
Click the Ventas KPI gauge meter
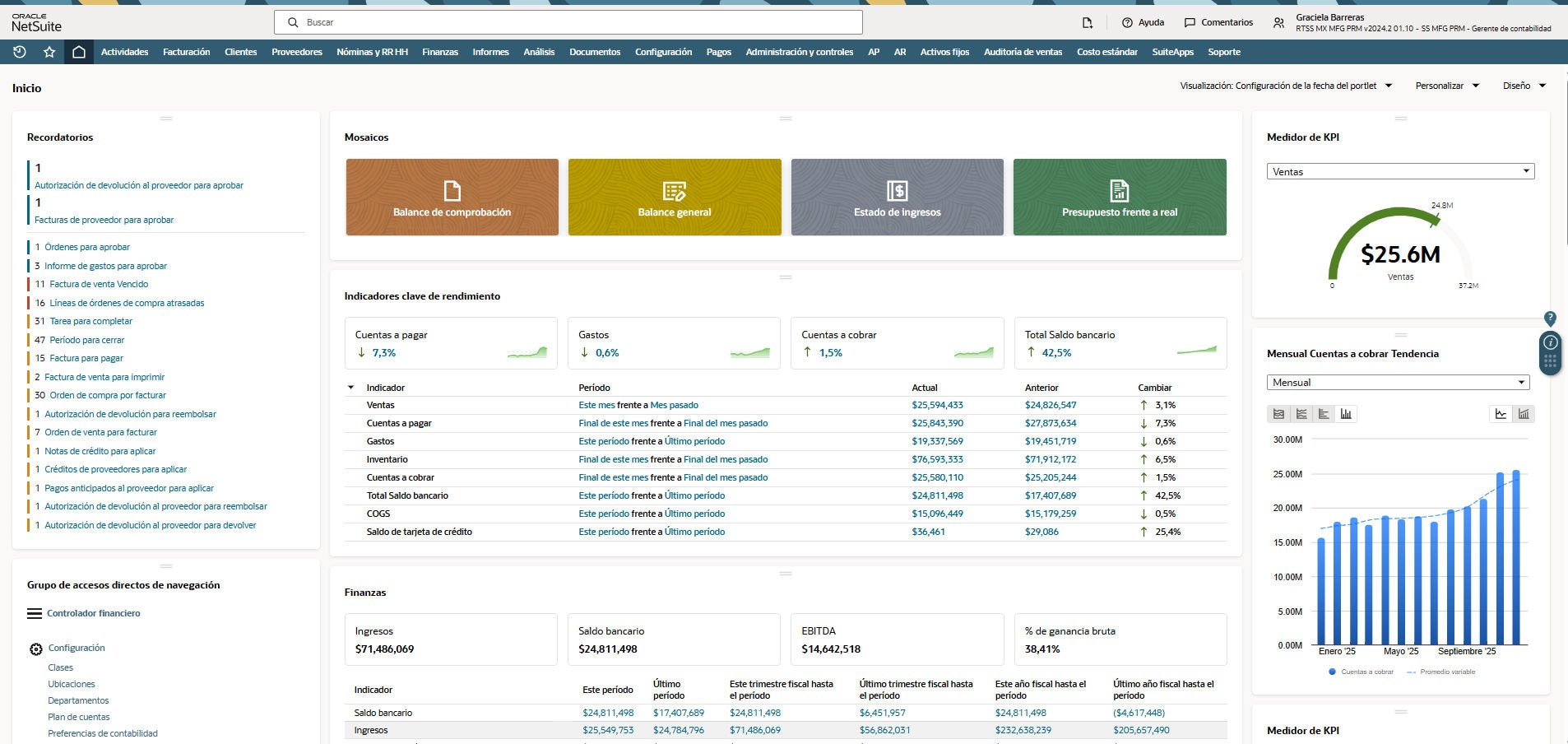pyautogui.click(x=1400, y=251)
